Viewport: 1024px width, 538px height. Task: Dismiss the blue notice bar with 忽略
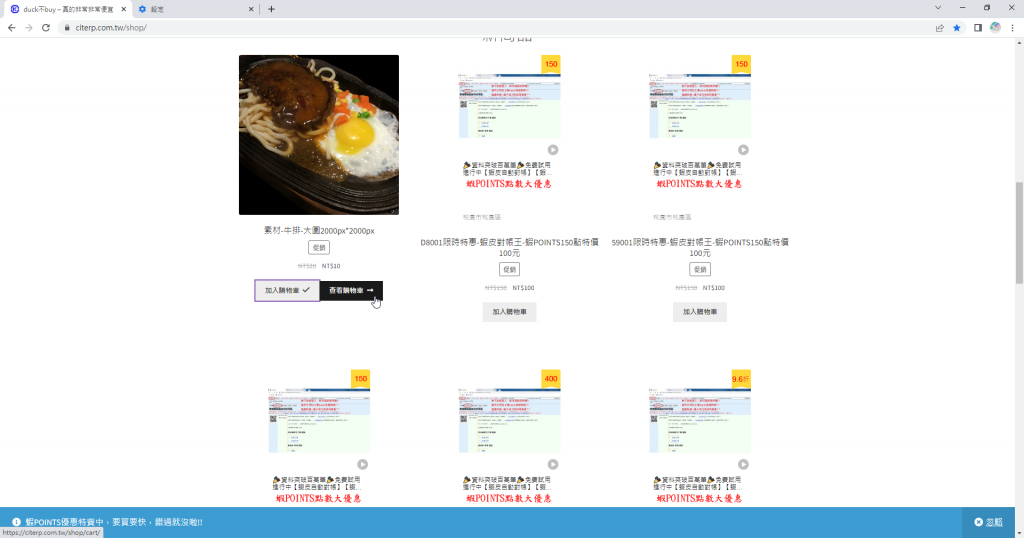click(989, 522)
